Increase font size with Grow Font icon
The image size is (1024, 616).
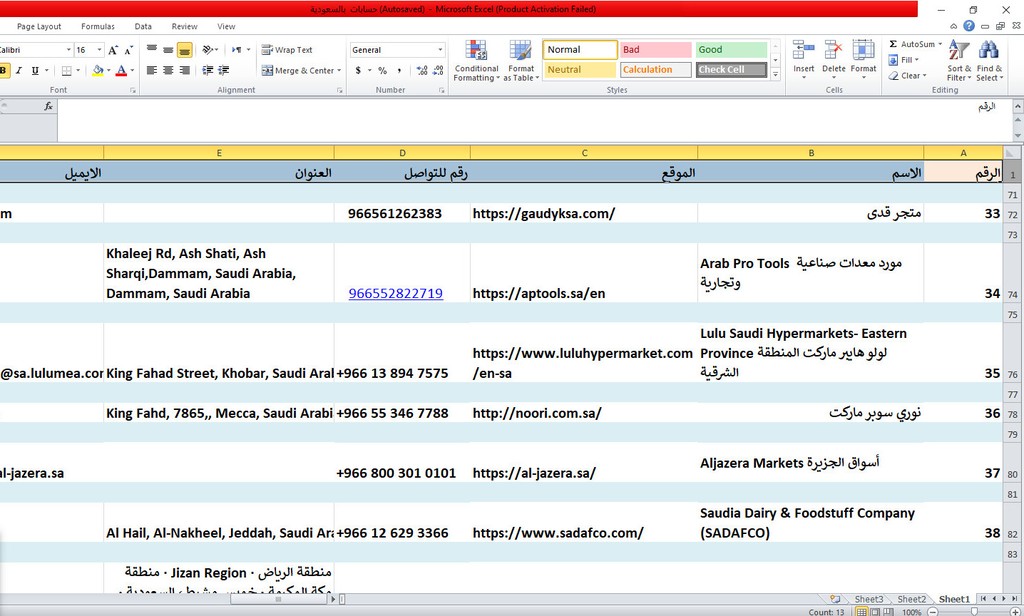pos(113,50)
